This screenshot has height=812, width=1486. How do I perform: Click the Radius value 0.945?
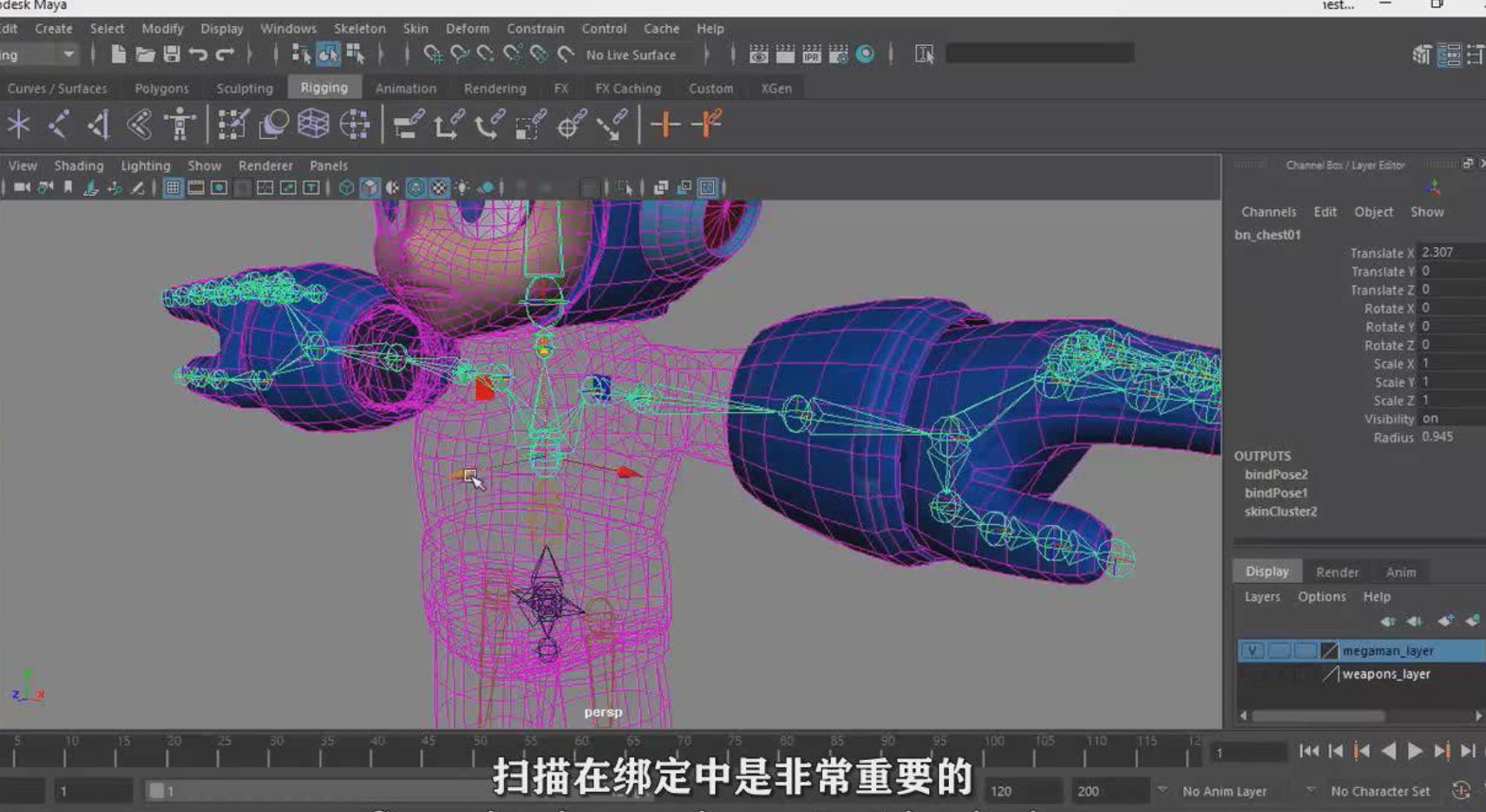point(1450,437)
